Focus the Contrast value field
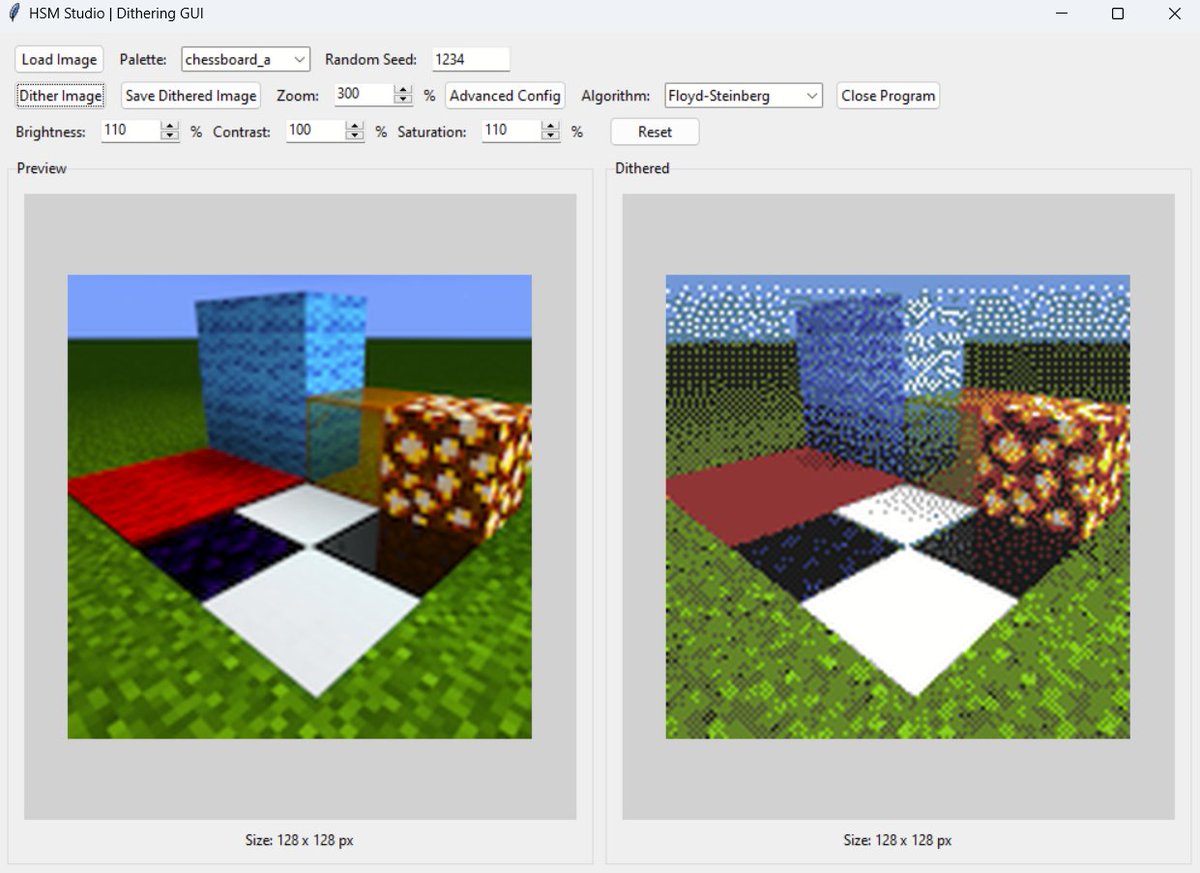The height and width of the screenshot is (873, 1200). 316,130
